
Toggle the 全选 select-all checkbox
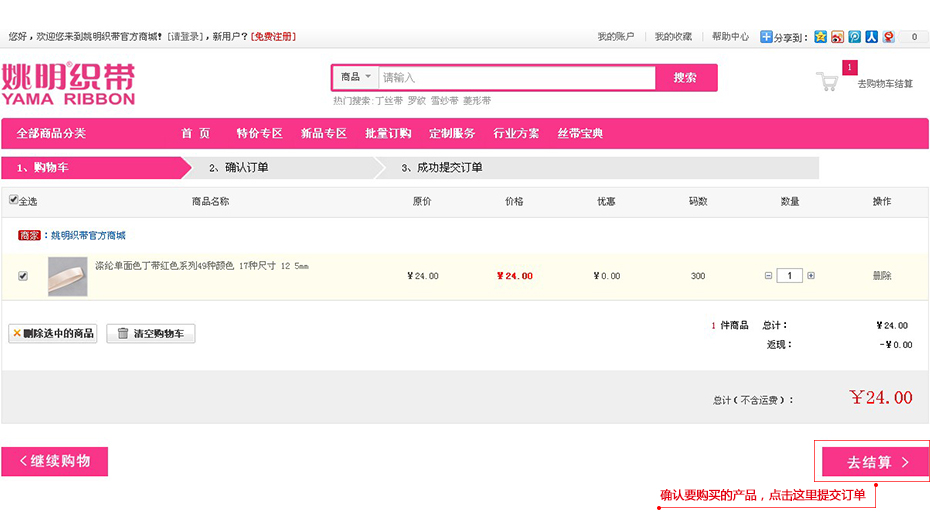click(13, 200)
